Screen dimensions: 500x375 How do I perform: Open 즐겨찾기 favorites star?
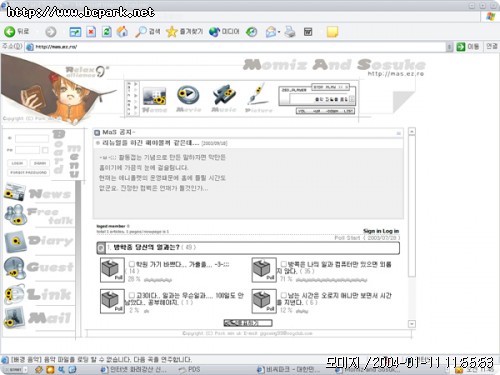pos(184,32)
